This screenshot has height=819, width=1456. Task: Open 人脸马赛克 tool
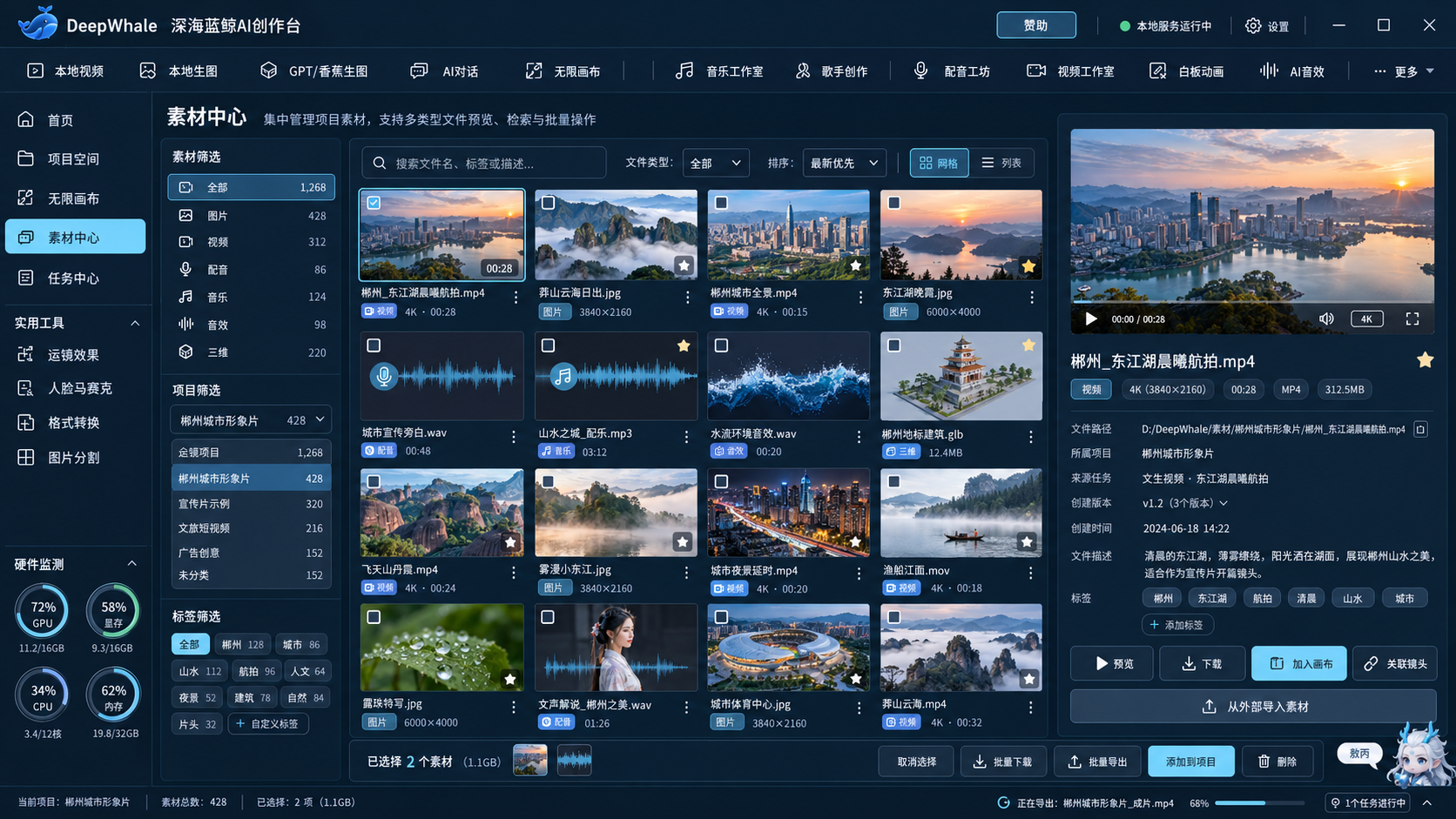pos(65,388)
